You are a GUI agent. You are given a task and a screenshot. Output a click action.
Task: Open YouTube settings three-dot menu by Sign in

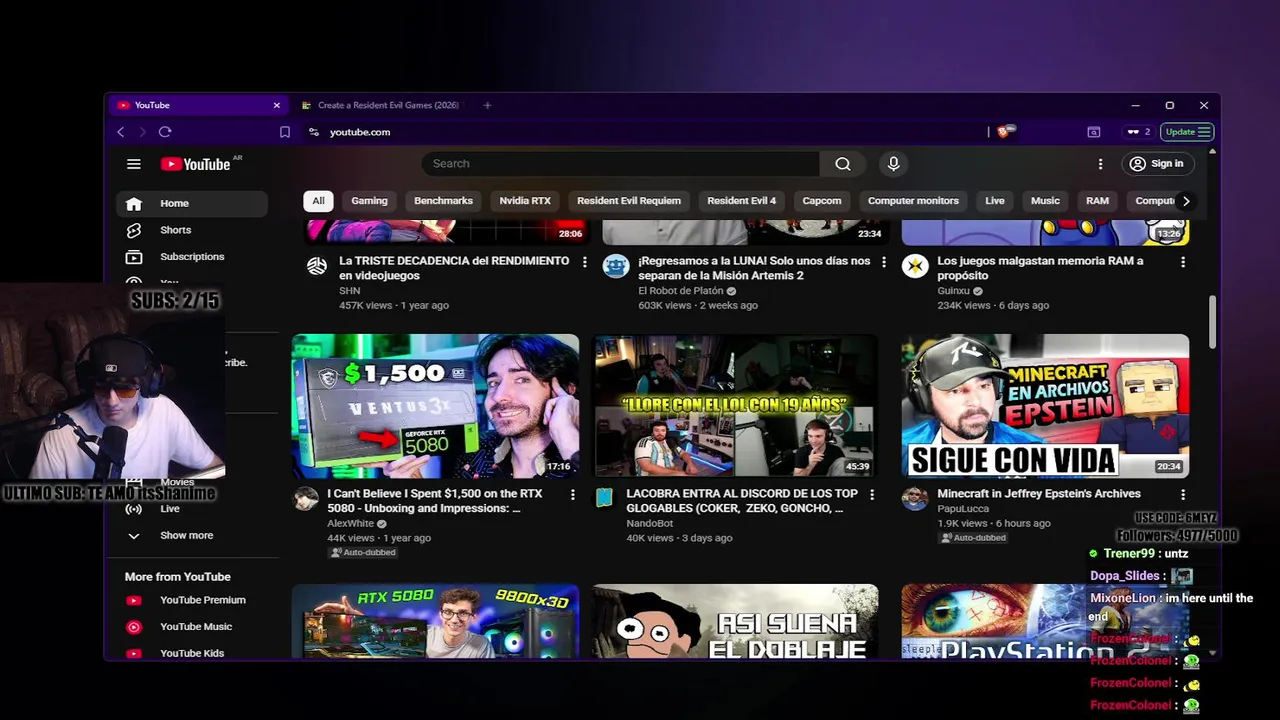coord(1100,164)
